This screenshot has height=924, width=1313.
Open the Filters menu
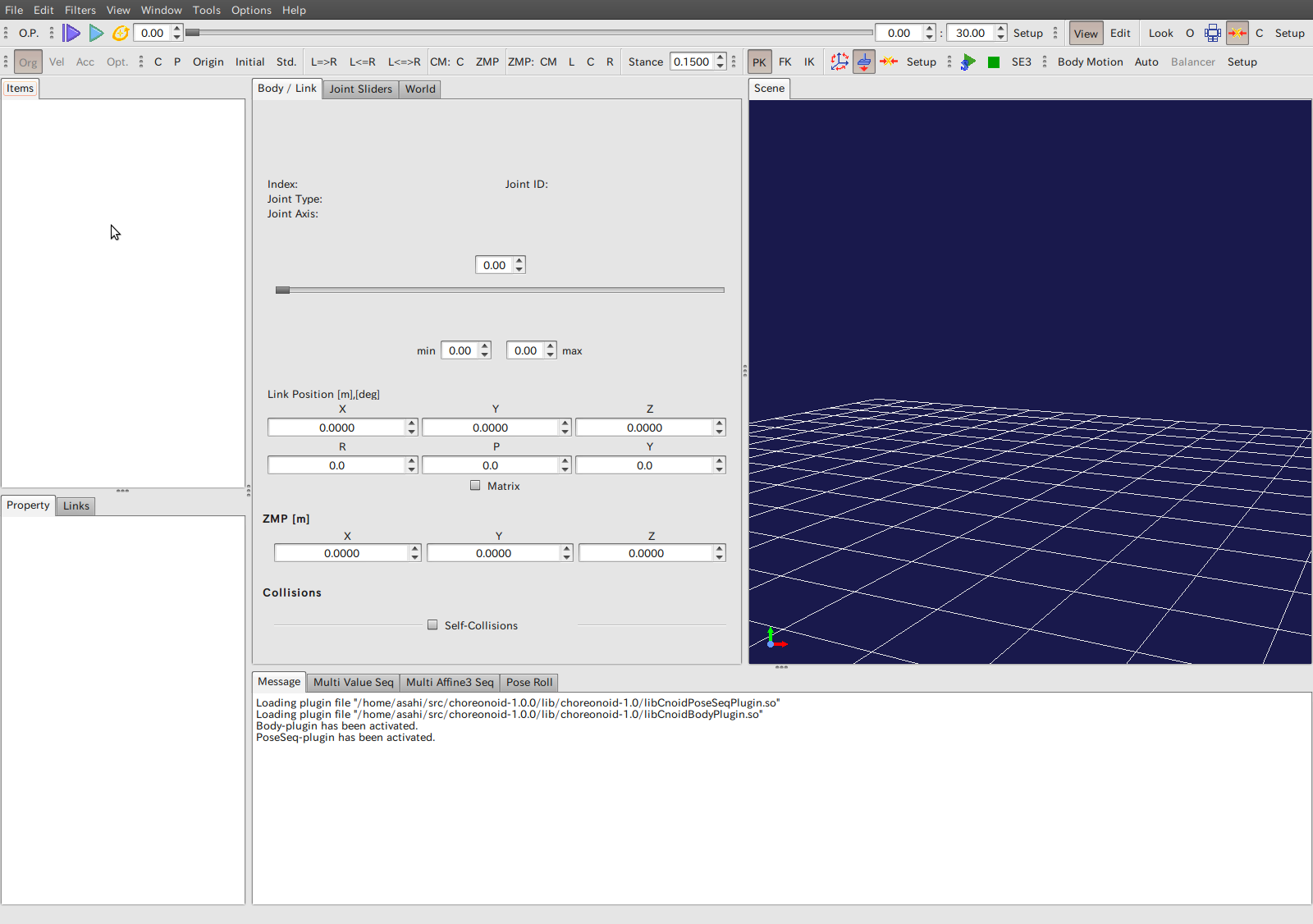(x=80, y=10)
